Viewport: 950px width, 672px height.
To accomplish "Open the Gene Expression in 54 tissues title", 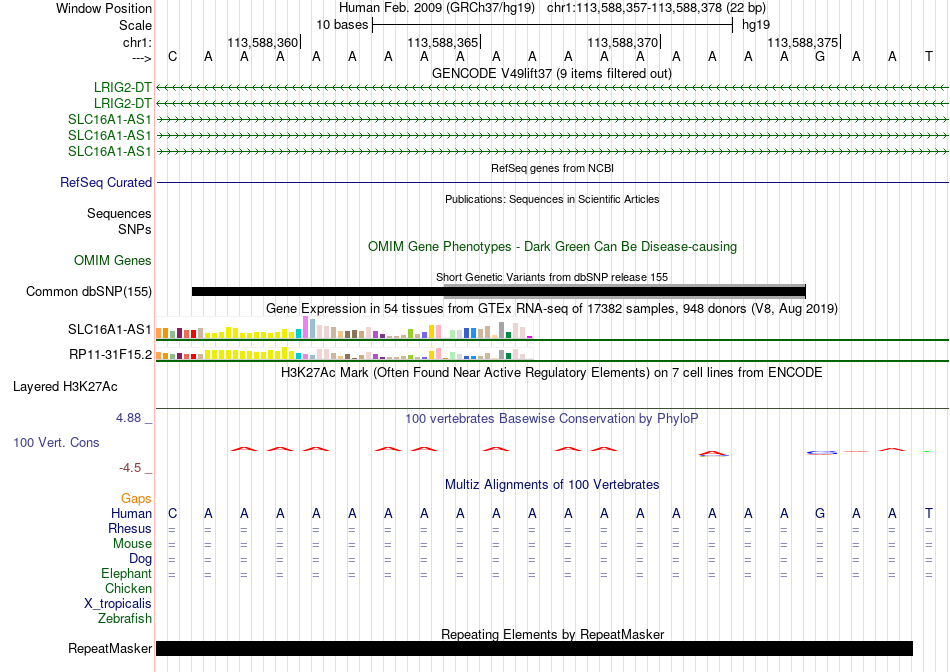I will pyautogui.click(x=551, y=308).
